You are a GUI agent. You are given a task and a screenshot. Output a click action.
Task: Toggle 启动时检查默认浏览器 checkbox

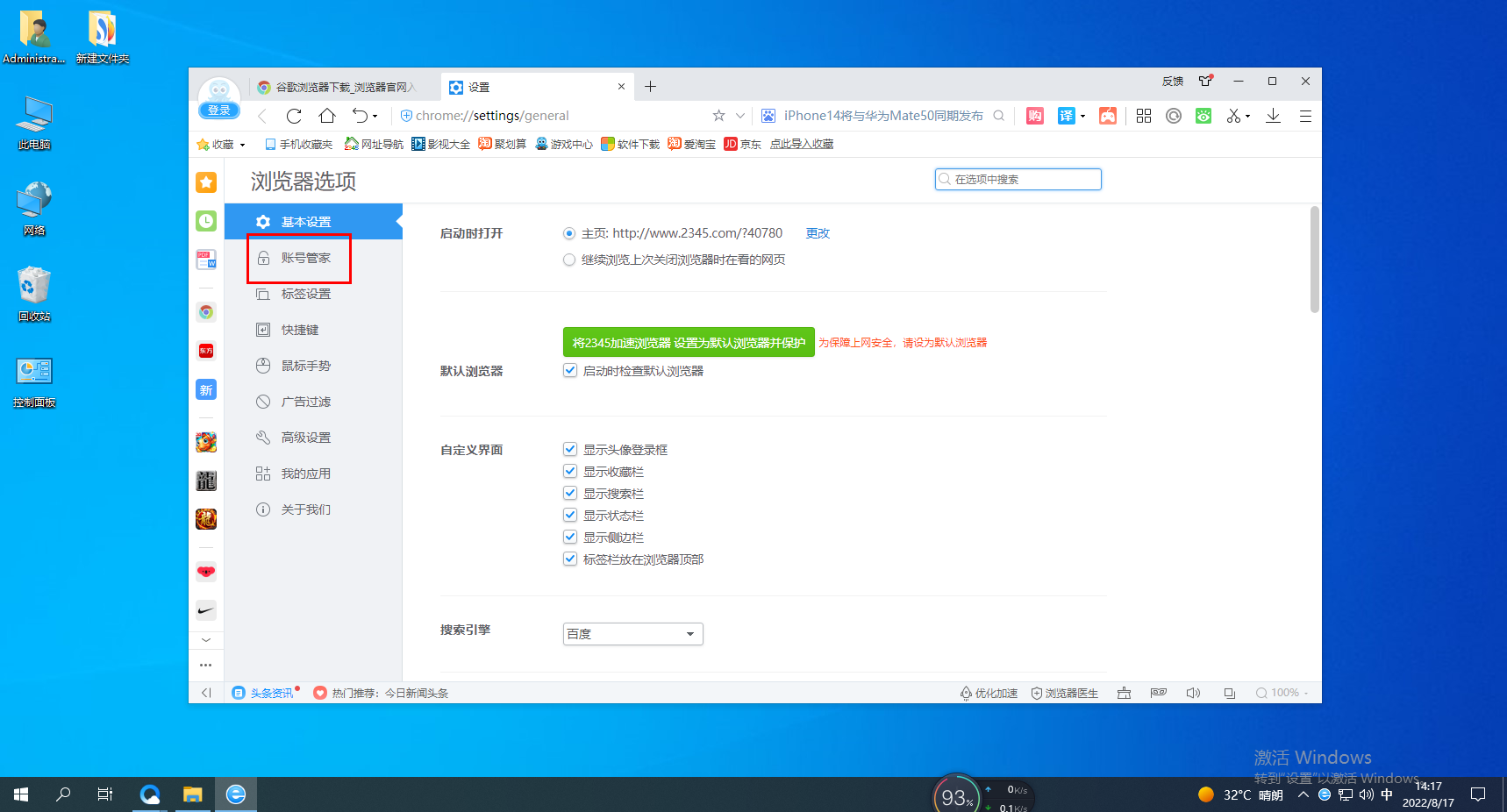pyautogui.click(x=570, y=370)
